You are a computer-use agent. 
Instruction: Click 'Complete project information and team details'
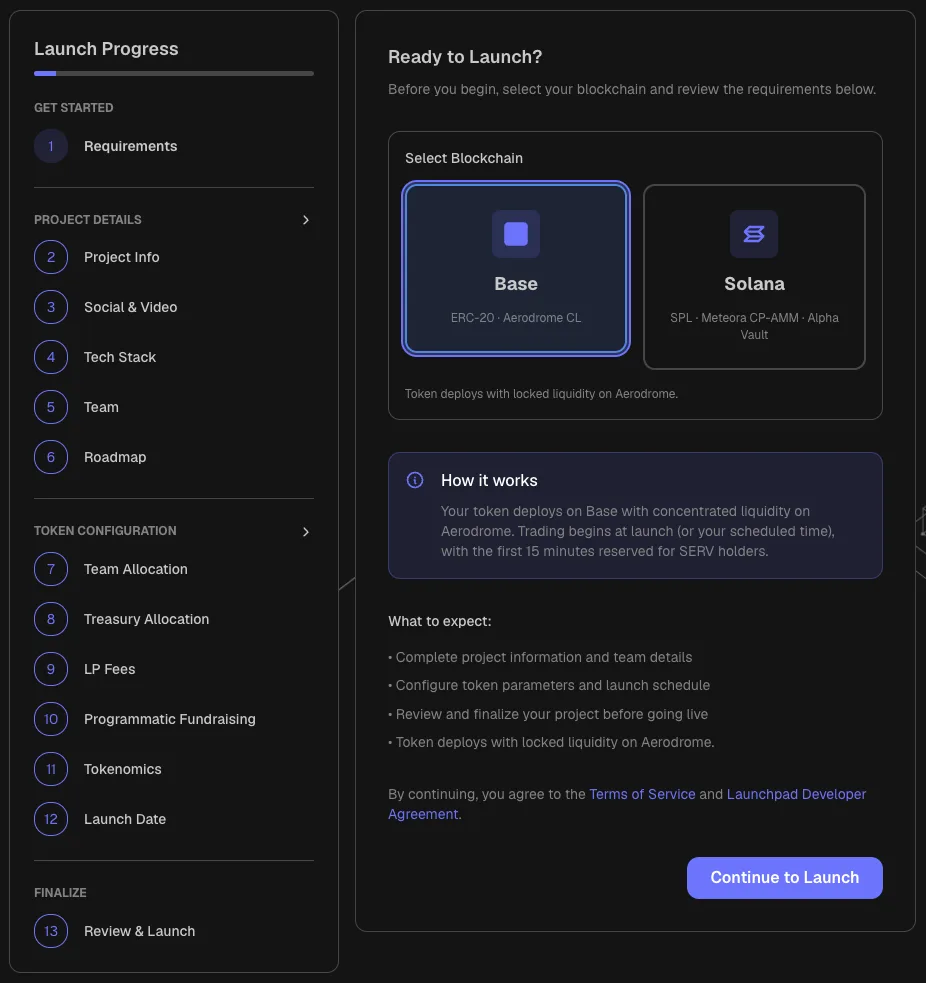(x=544, y=657)
